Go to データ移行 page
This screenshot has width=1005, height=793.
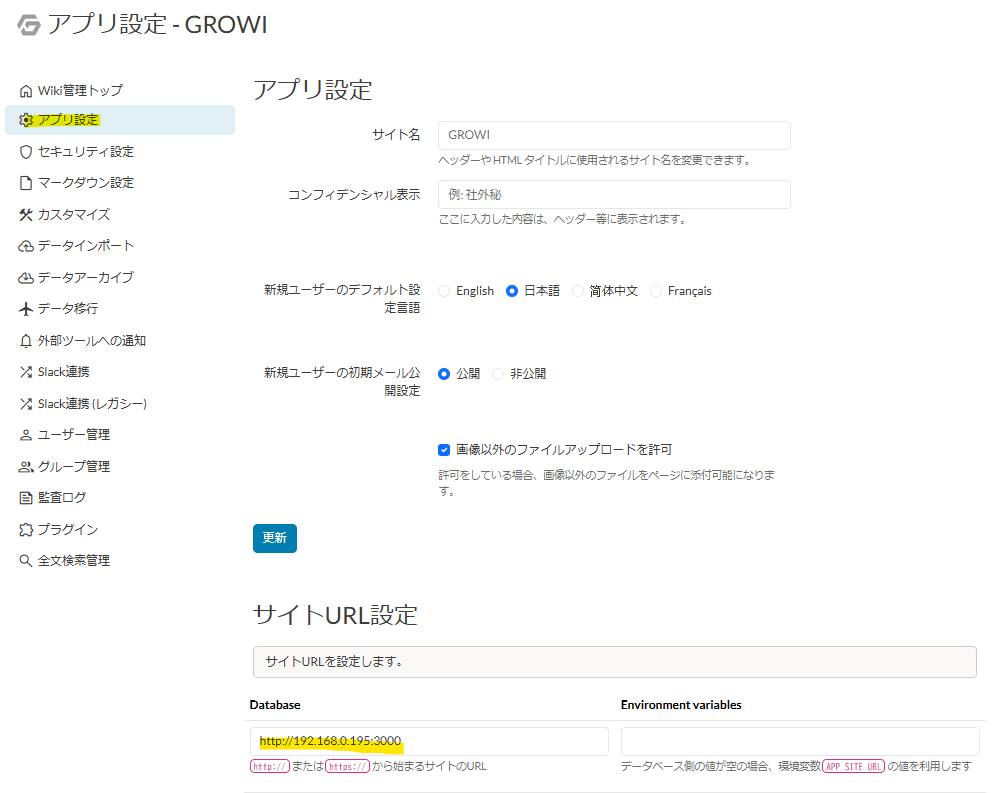(120, 309)
